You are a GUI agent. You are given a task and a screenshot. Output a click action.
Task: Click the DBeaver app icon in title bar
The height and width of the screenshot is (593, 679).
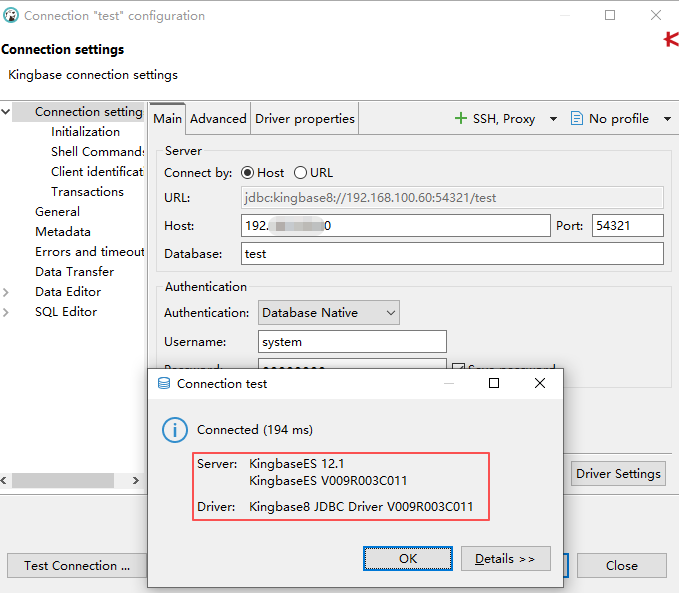tap(11, 16)
